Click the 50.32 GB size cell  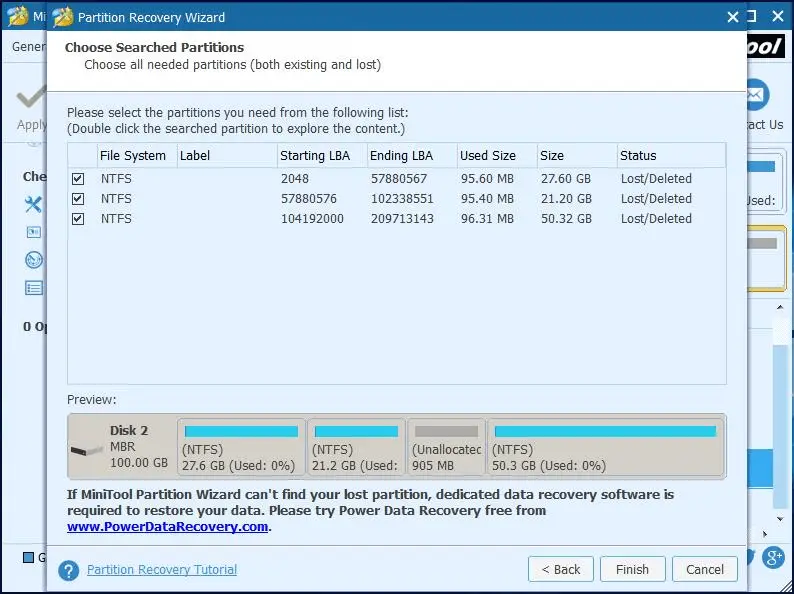(566, 219)
